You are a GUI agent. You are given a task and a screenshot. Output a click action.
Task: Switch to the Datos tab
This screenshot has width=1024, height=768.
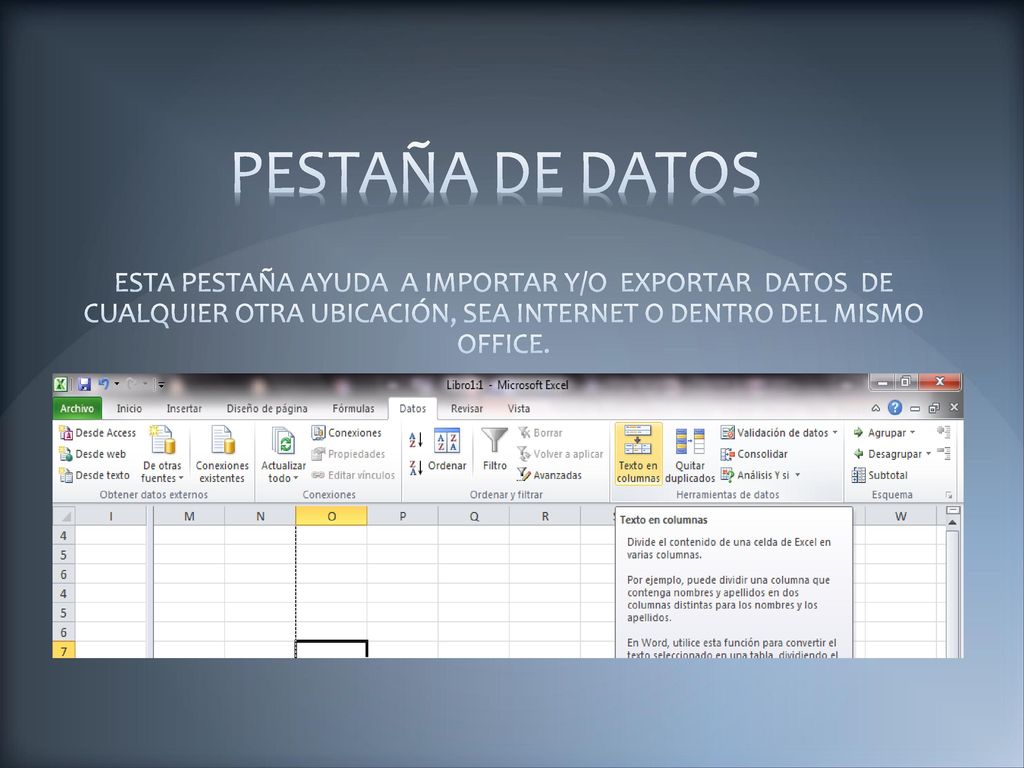tap(413, 409)
